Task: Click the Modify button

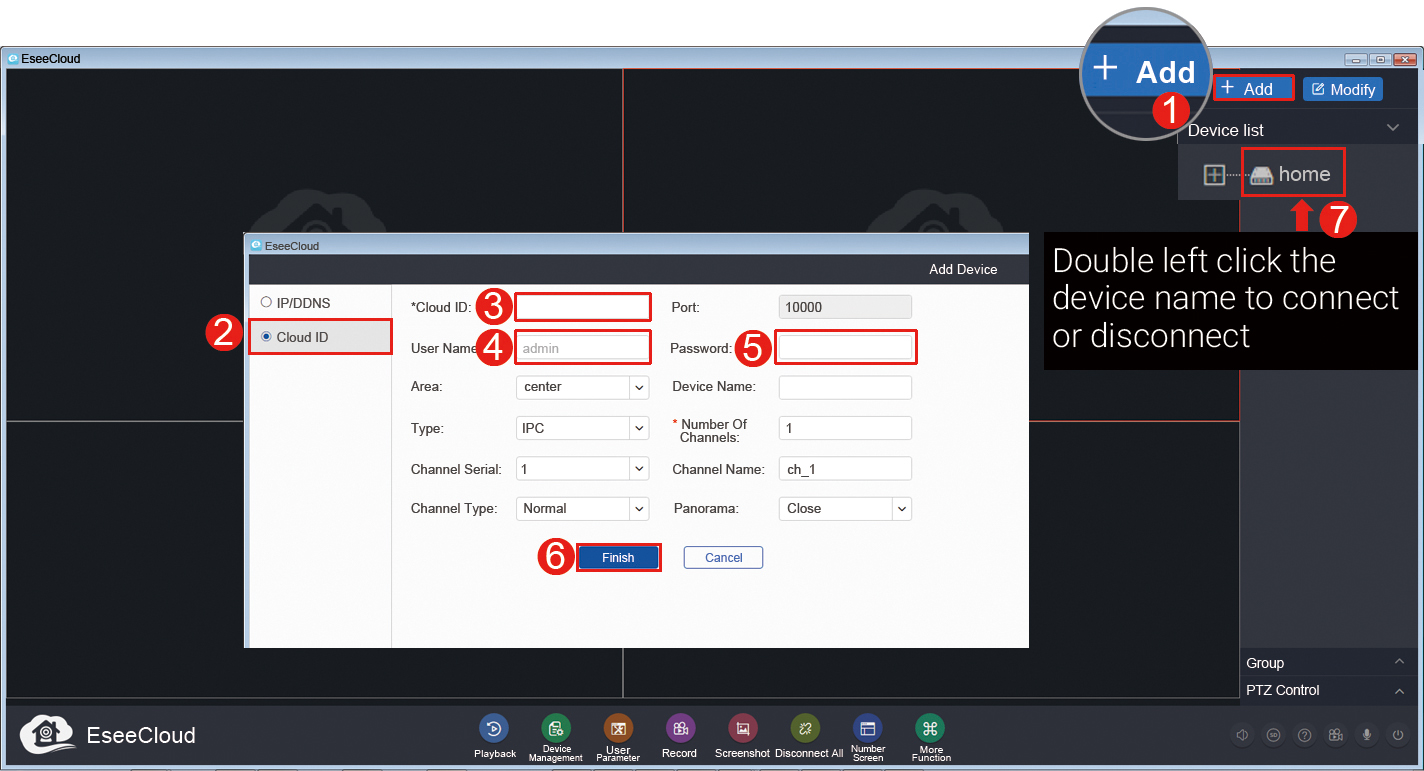Action: (1343, 89)
